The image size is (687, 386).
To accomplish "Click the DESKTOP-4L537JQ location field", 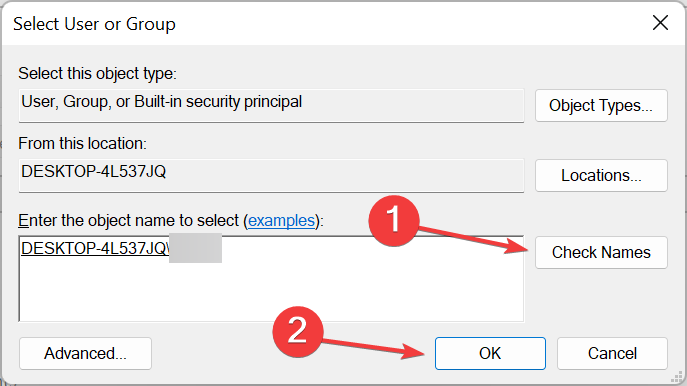I will pos(271,175).
